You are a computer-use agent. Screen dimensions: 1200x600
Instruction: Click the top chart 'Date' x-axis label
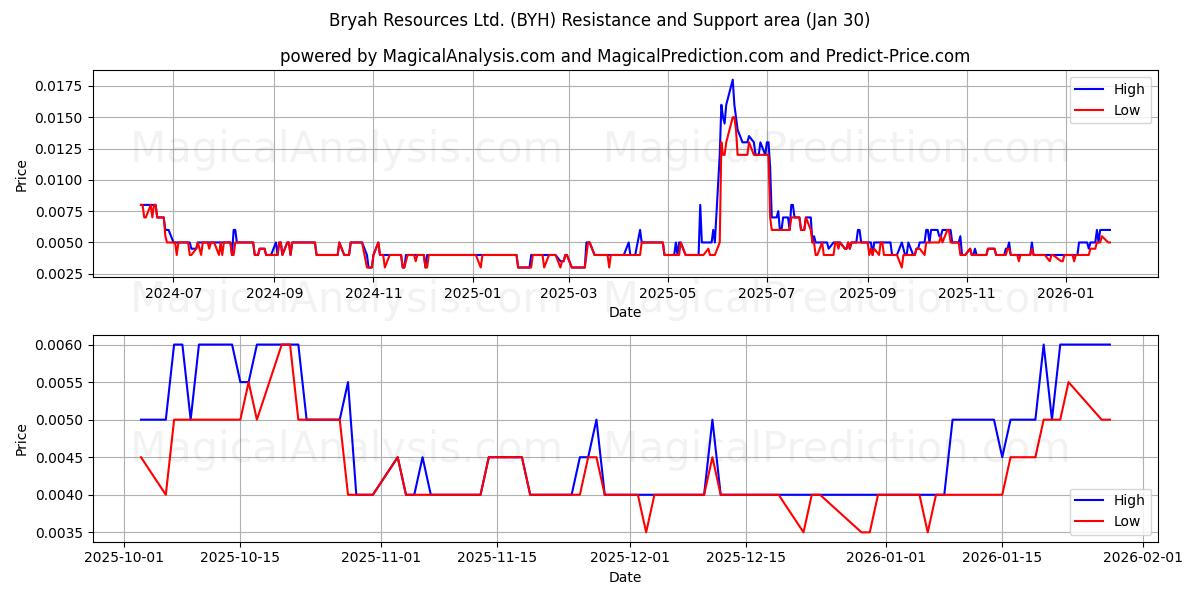point(625,313)
